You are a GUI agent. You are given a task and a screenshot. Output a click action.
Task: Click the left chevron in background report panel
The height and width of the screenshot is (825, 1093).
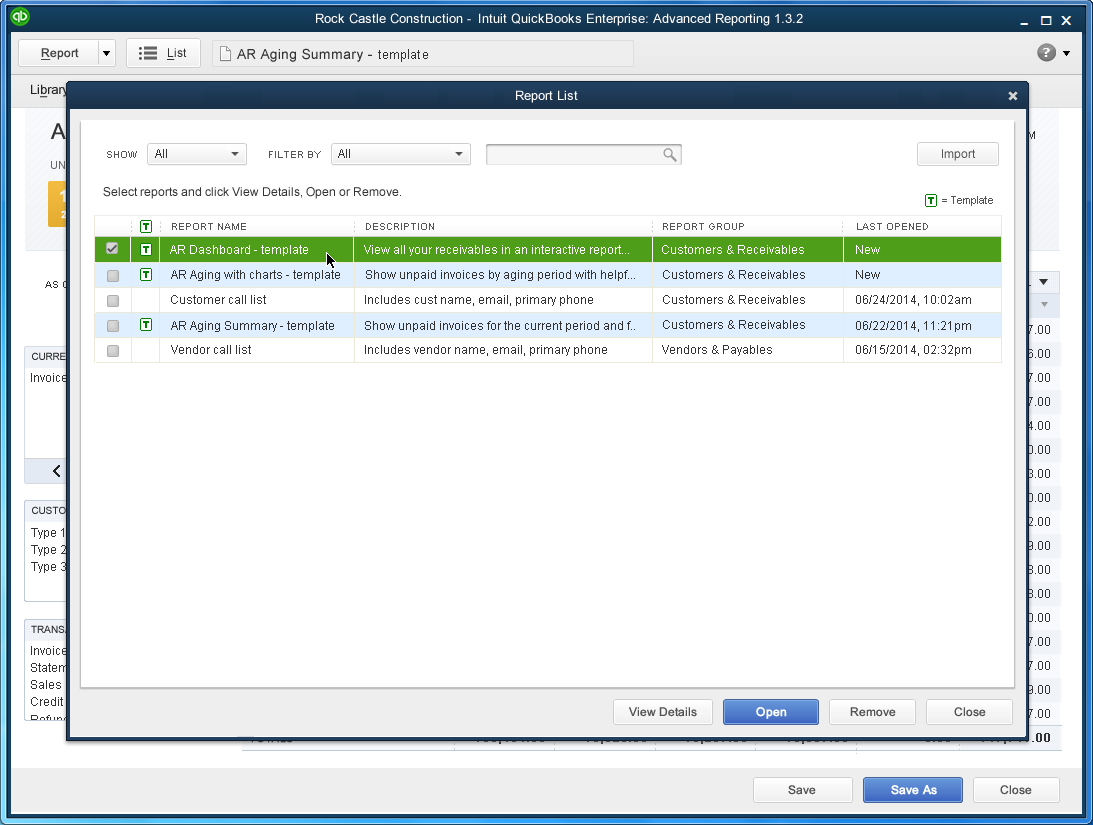coord(56,471)
